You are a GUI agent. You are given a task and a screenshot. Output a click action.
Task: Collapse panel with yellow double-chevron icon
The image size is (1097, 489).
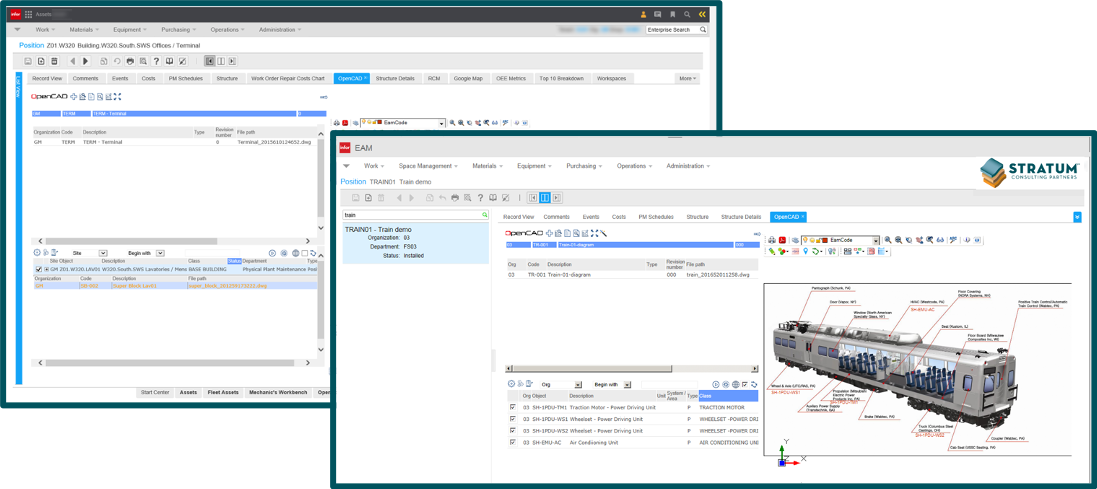click(702, 14)
